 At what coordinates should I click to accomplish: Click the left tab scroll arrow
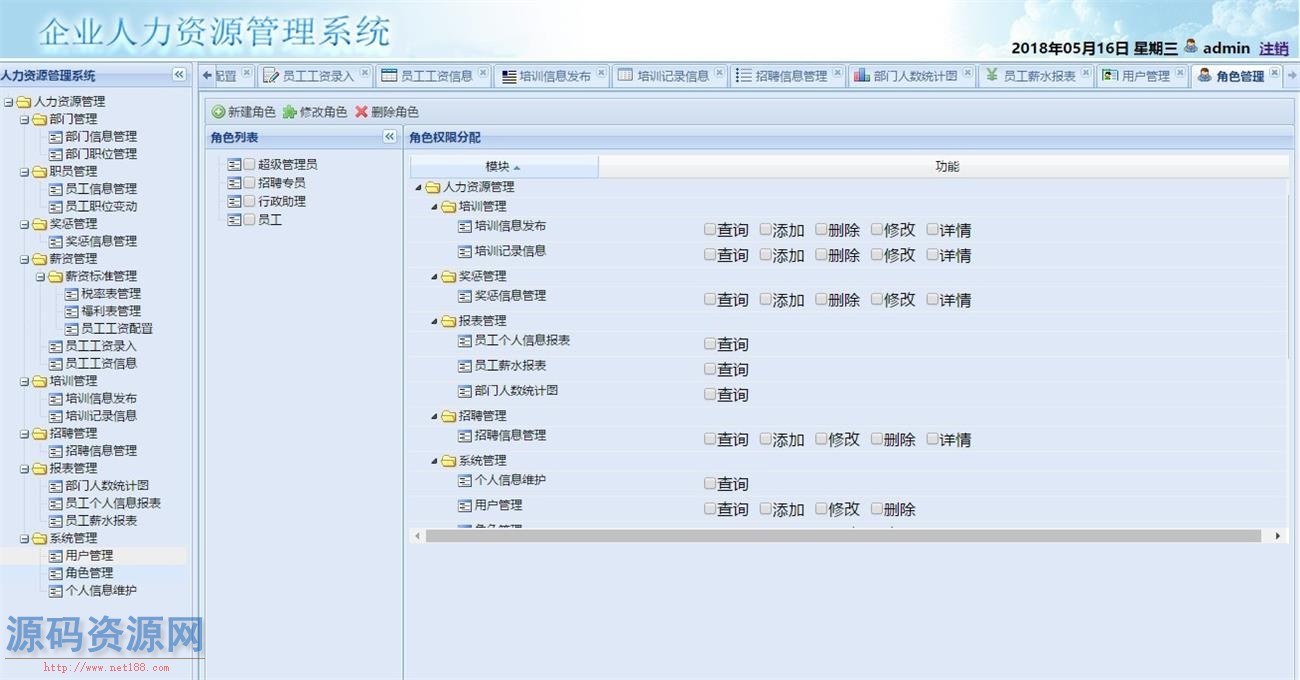(x=208, y=76)
